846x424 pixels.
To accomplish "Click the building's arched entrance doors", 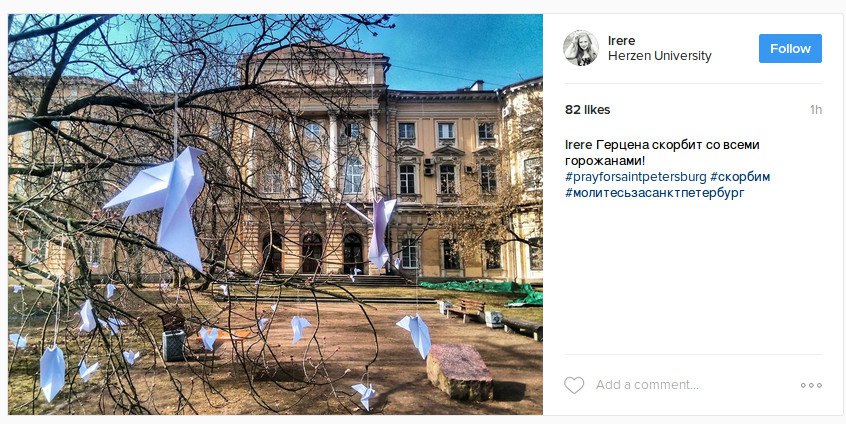I will (312, 252).
